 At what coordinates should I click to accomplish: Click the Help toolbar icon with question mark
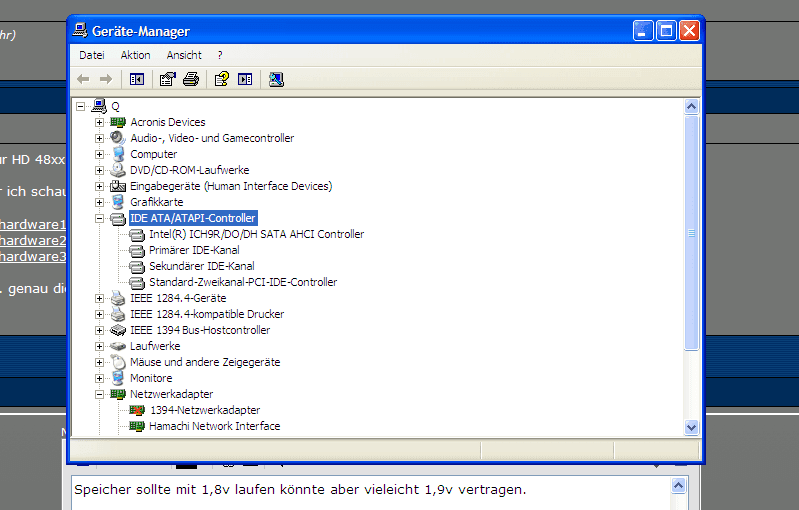(222, 79)
